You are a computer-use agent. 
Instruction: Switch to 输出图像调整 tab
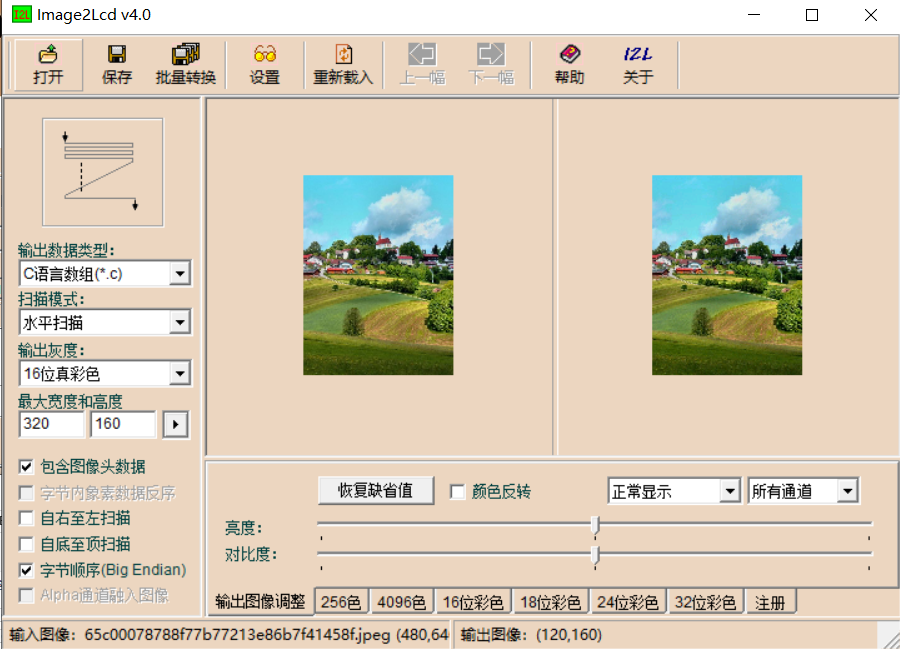tap(260, 602)
